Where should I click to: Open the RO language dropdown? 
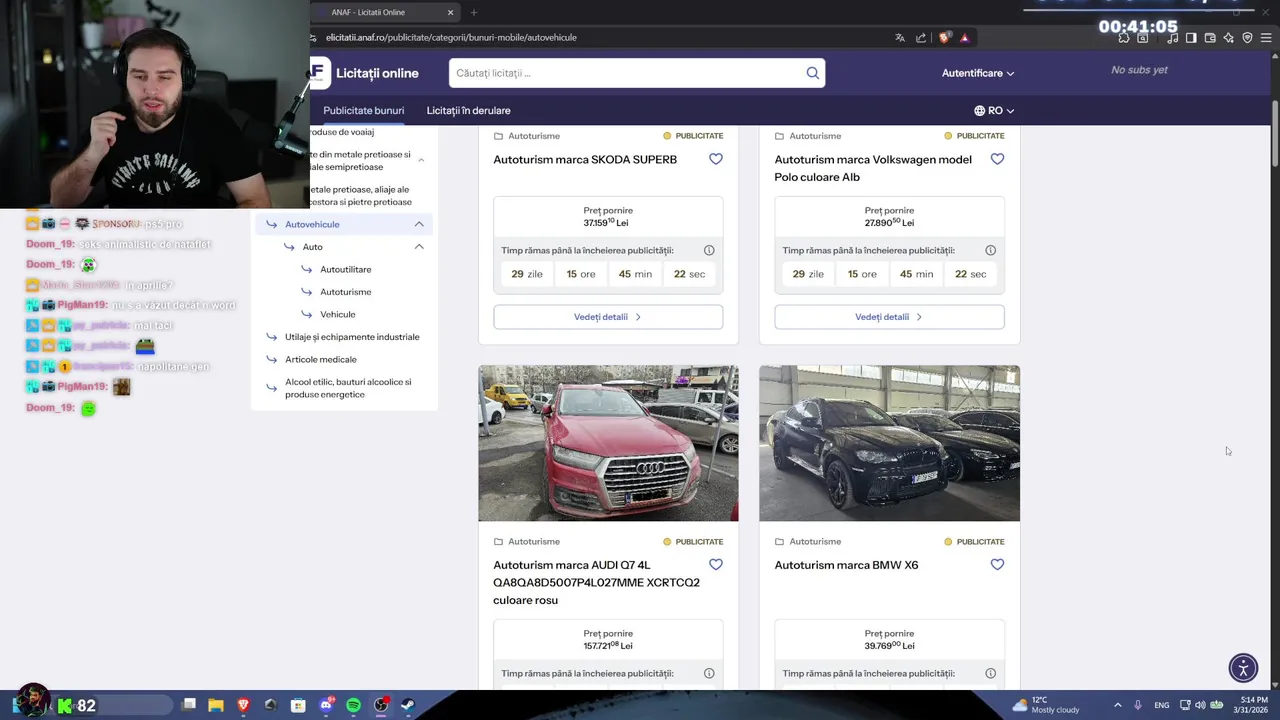tap(994, 111)
